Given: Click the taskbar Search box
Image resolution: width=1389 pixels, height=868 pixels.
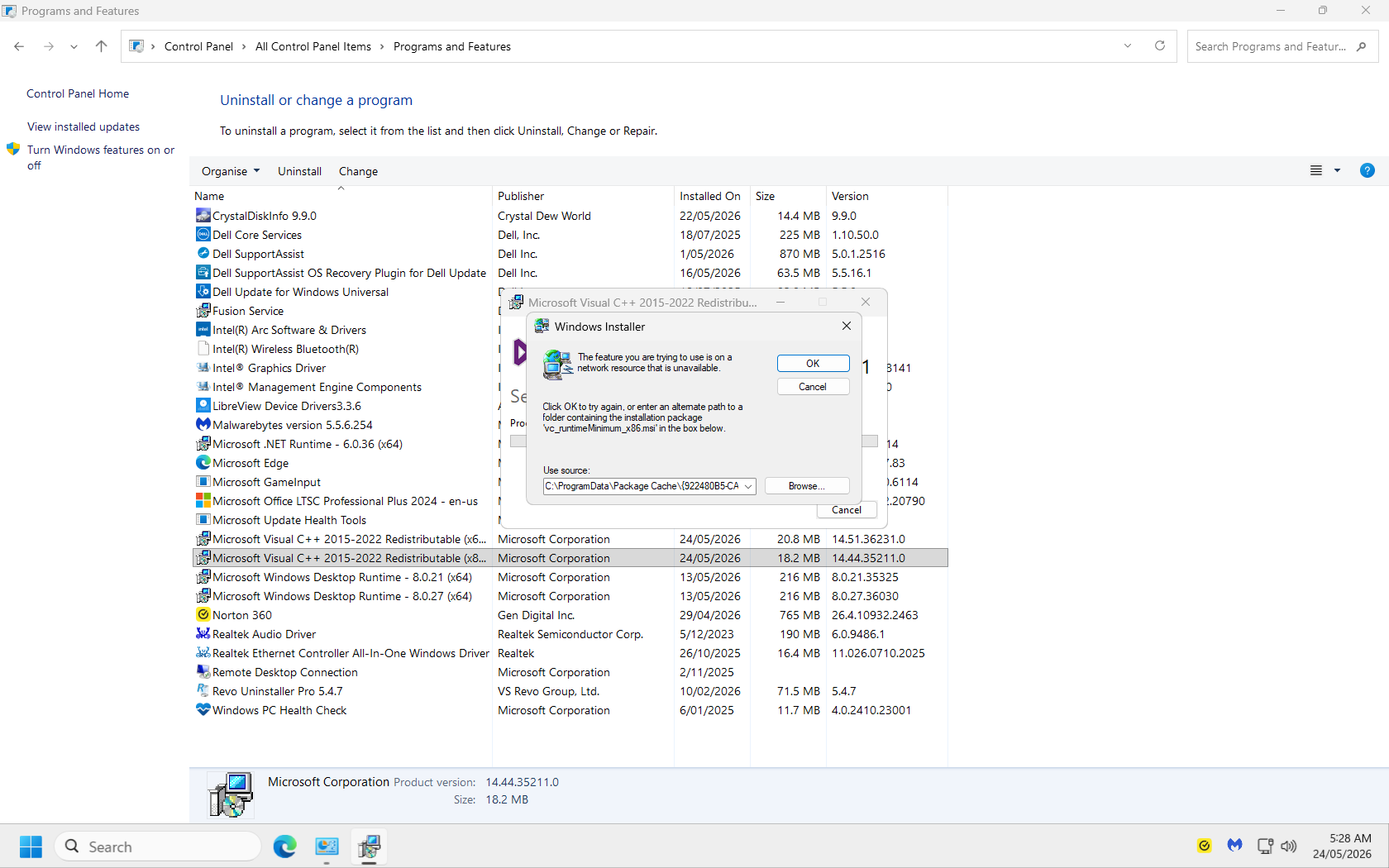Looking at the screenshot, I should [158, 847].
